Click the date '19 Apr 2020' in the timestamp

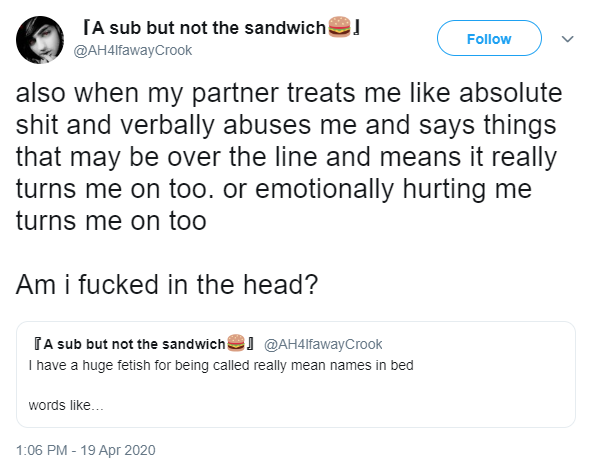point(118,450)
